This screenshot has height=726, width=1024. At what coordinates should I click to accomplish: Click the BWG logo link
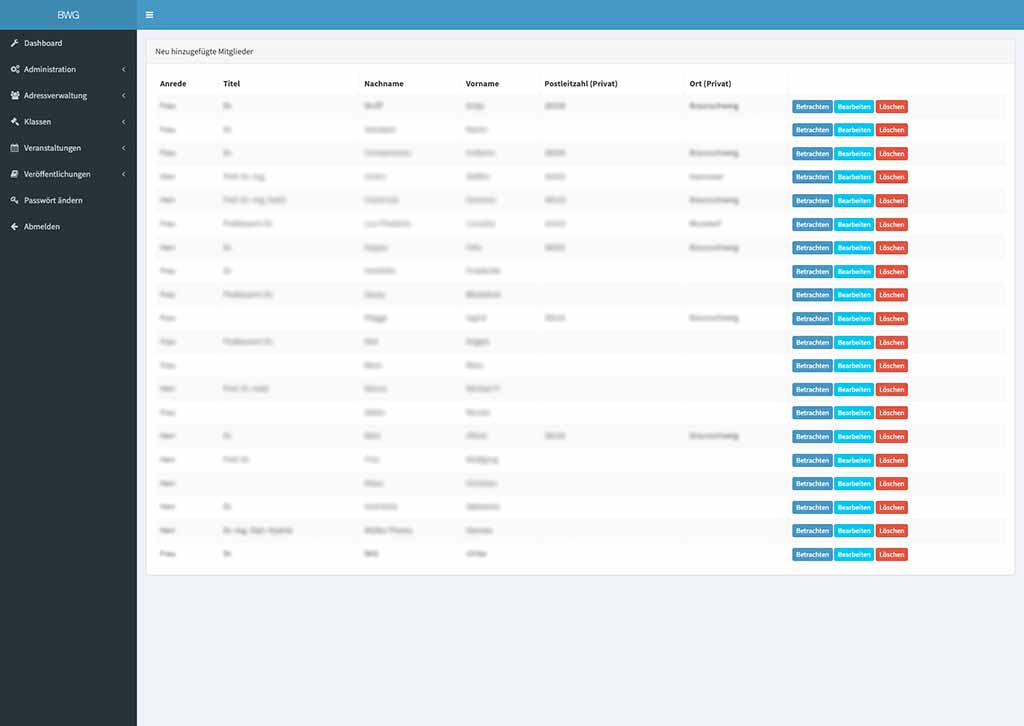click(x=68, y=15)
